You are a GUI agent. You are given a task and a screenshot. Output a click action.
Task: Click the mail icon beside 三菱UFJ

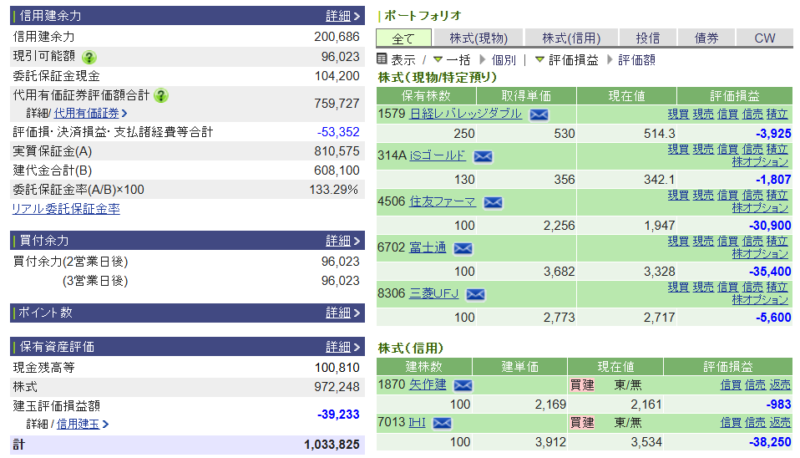[475, 294]
